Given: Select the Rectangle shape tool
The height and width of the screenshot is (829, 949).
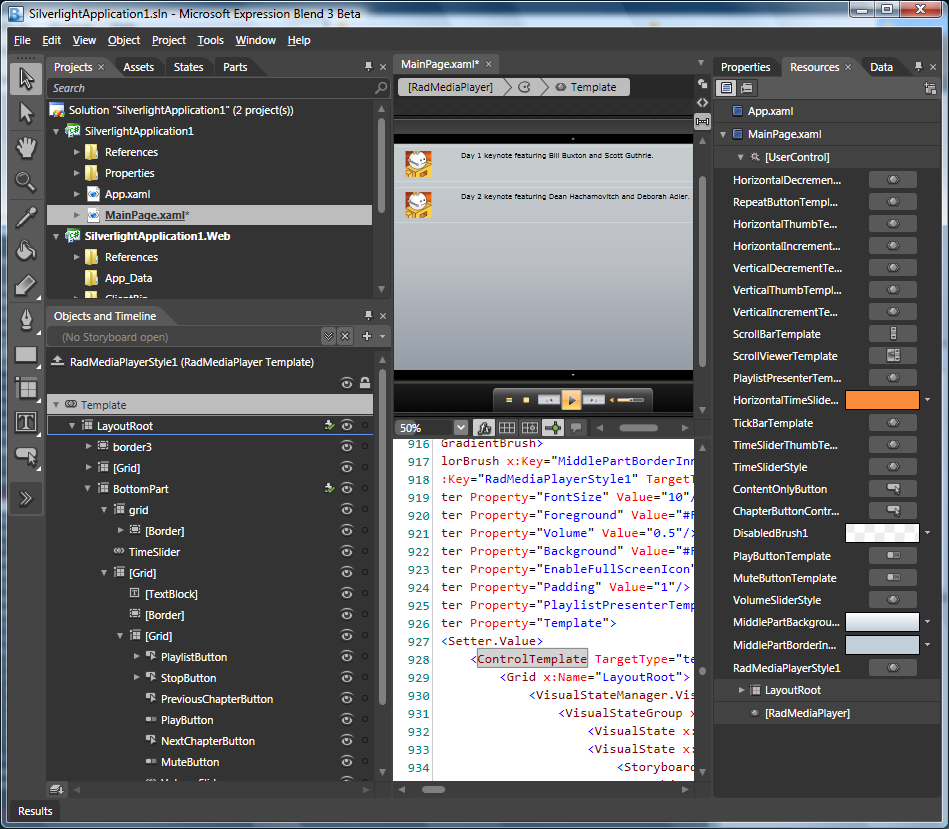Looking at the screenshot, I should pos(26,354).
